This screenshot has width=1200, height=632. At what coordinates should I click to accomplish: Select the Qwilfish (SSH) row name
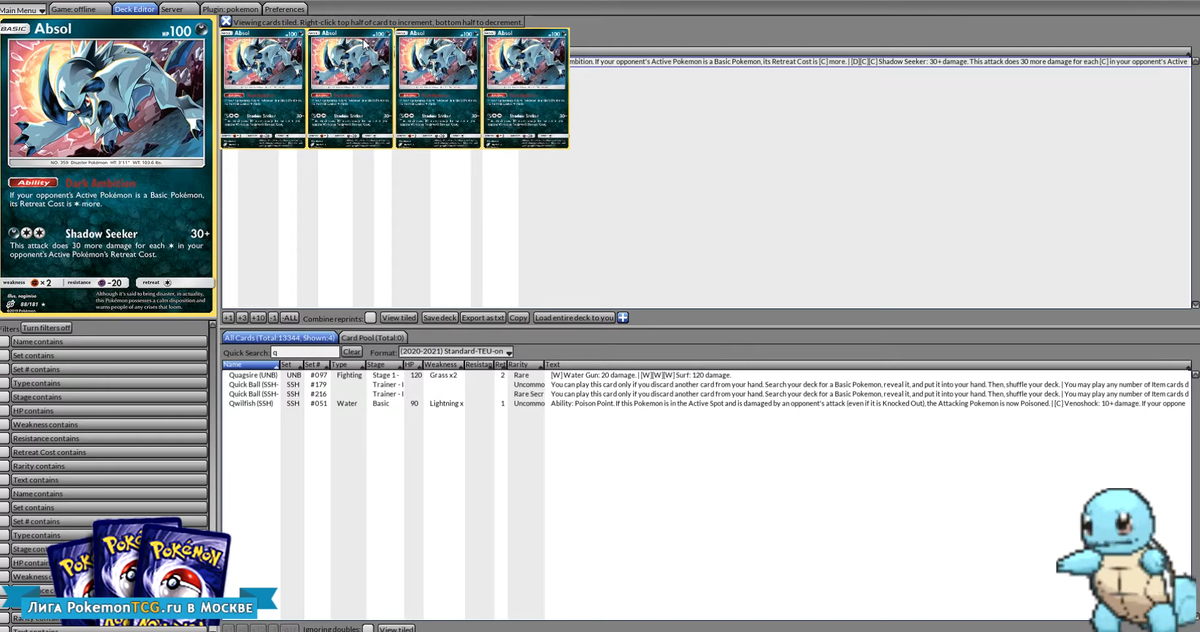[251, 403]
